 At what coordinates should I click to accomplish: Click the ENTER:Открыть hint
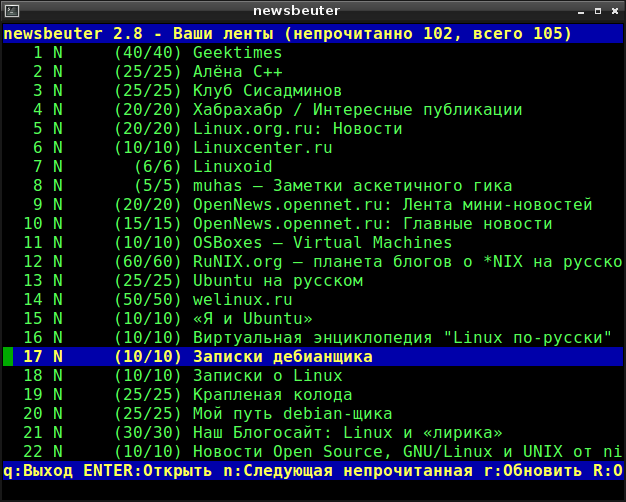148,471
